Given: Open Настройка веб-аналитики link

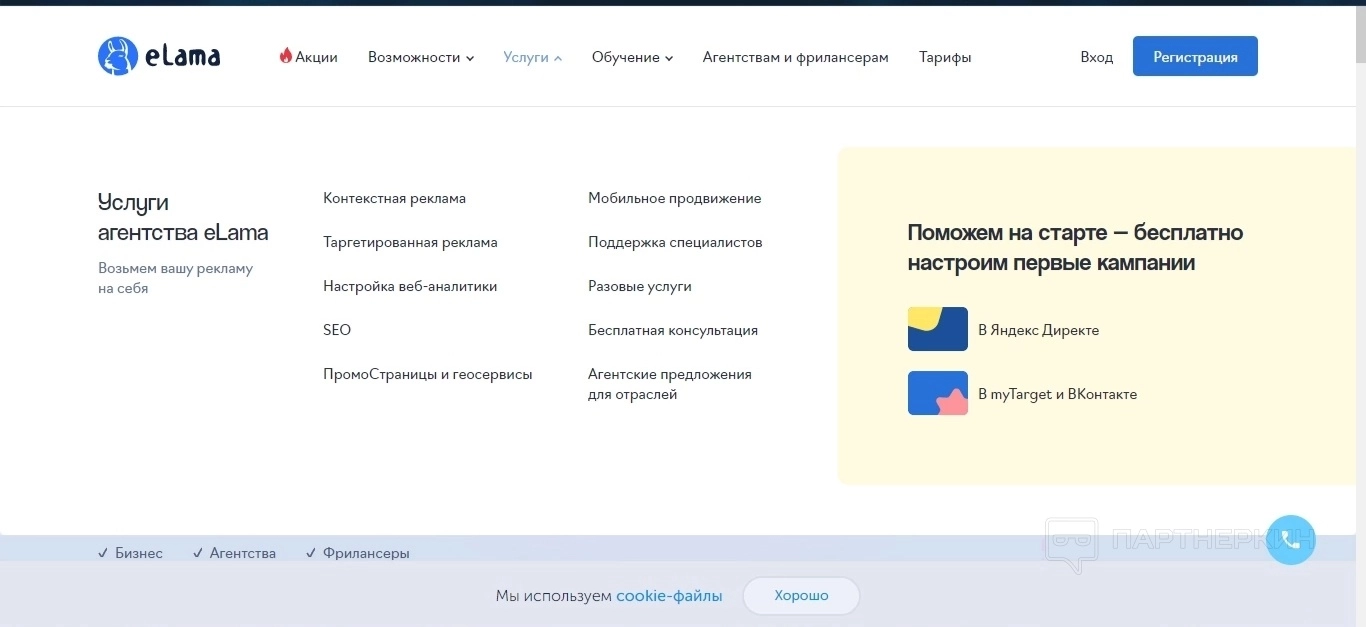Looking at the screenshot, I should tap(410, 286).
